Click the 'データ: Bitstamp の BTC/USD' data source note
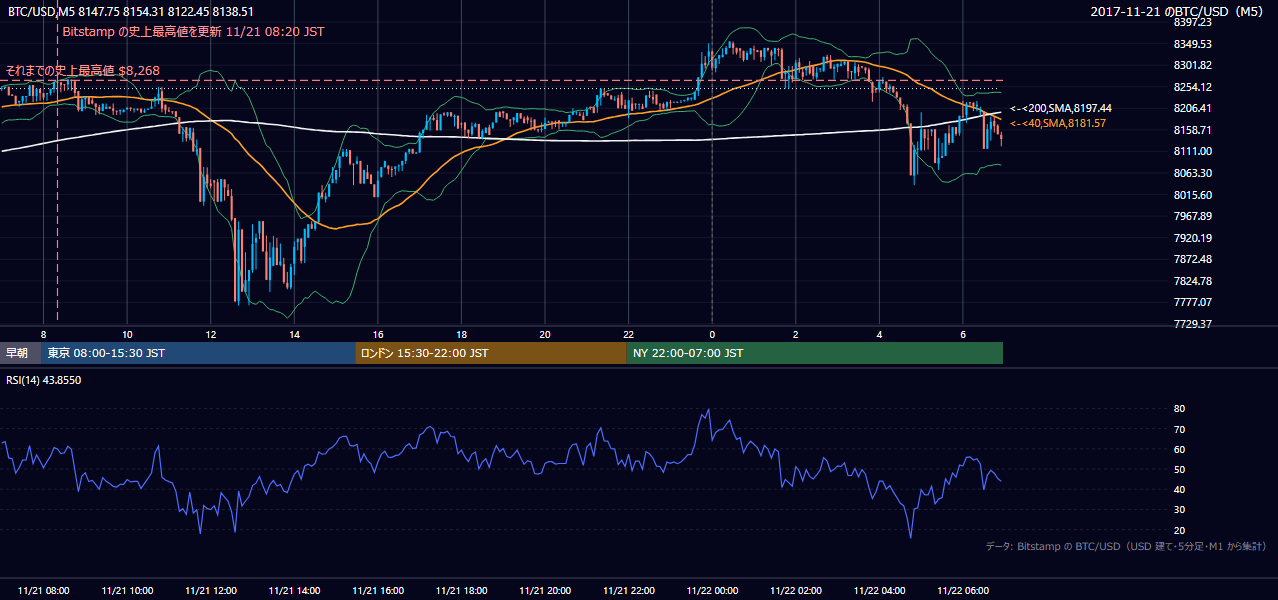The height and width of the screenshot is (600, 1278). click(1126, 547)
